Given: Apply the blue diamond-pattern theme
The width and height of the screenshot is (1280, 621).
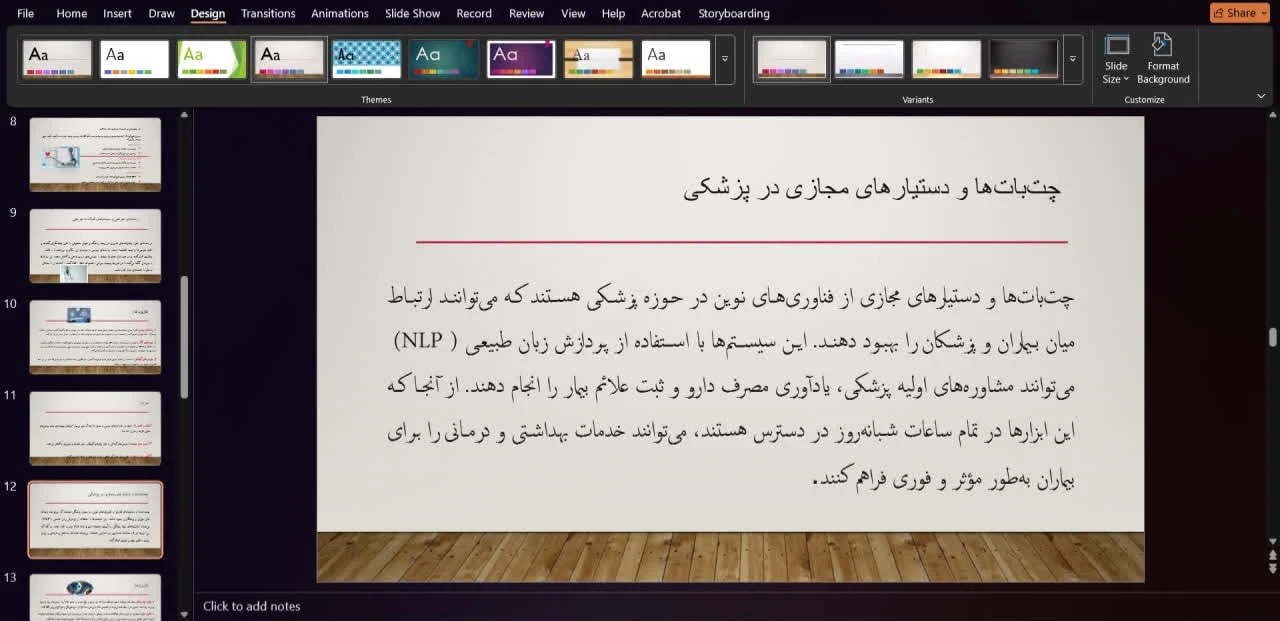Looking at the screenshot, I should coord(366,59).
